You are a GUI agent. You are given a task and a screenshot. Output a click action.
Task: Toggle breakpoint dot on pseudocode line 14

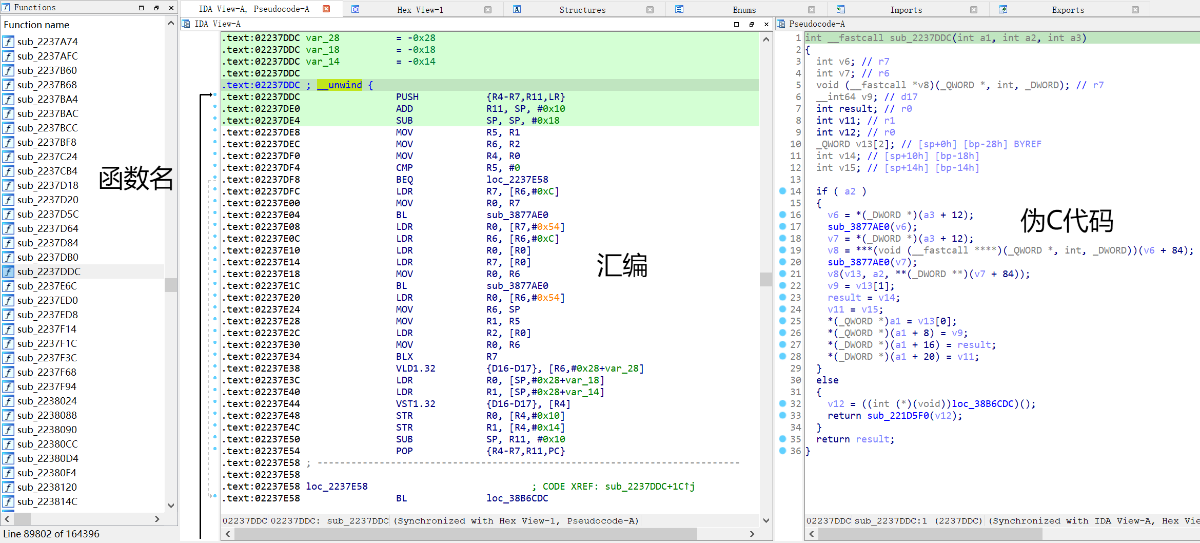(x=782, y=191)
